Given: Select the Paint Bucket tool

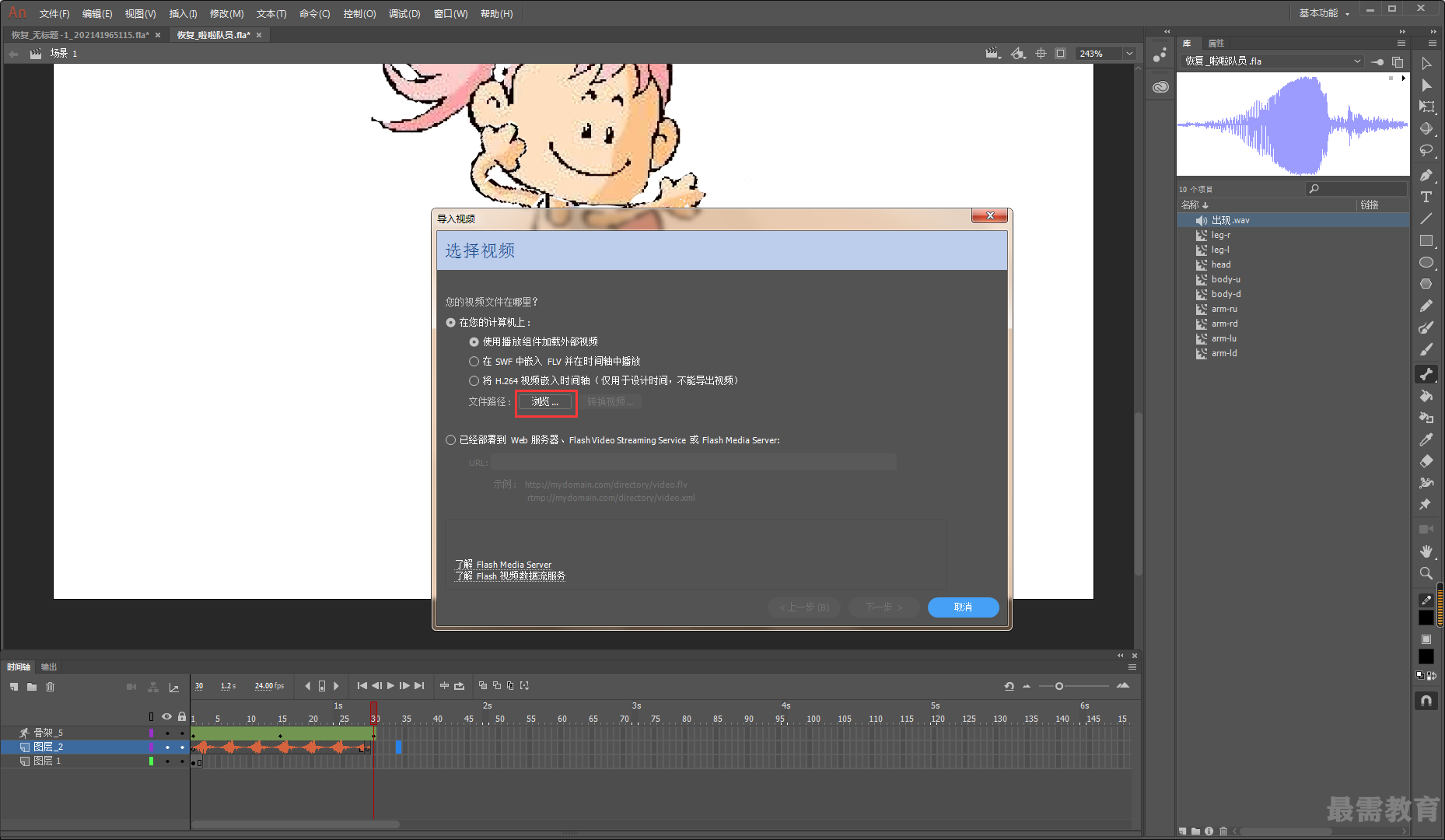Looking at the screenshot, I should pyautogui.click(x=1426, y=396).
